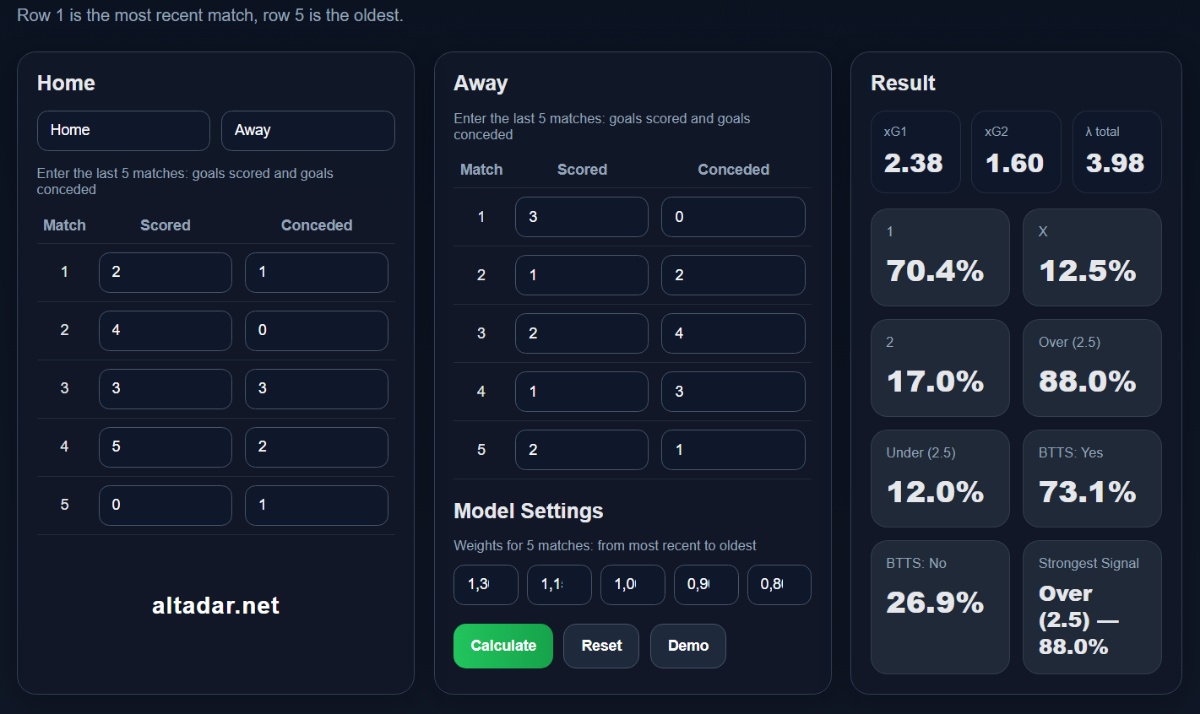The height and width of the screenshot is (714, 1200).
Task: Click the BTTS: Yes probability card
Action: 1091,478
